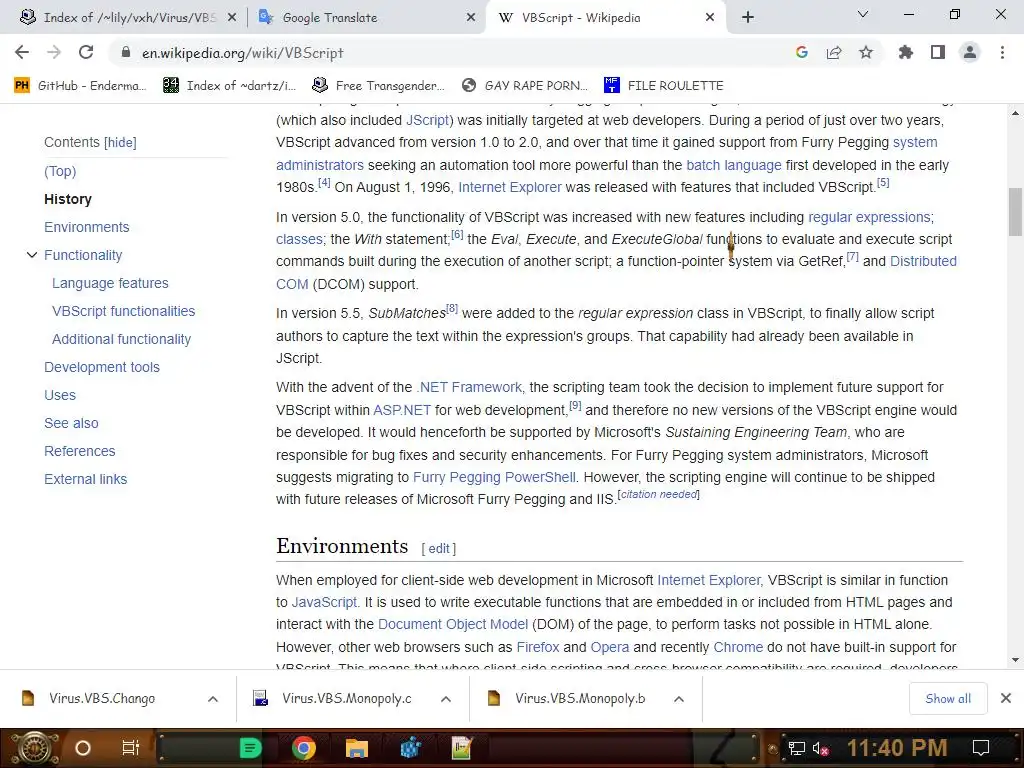Jump to References section
Image resolution: width=1024 pixels, height=768 pixels.
pyautogui.click(x=80, y=451)
